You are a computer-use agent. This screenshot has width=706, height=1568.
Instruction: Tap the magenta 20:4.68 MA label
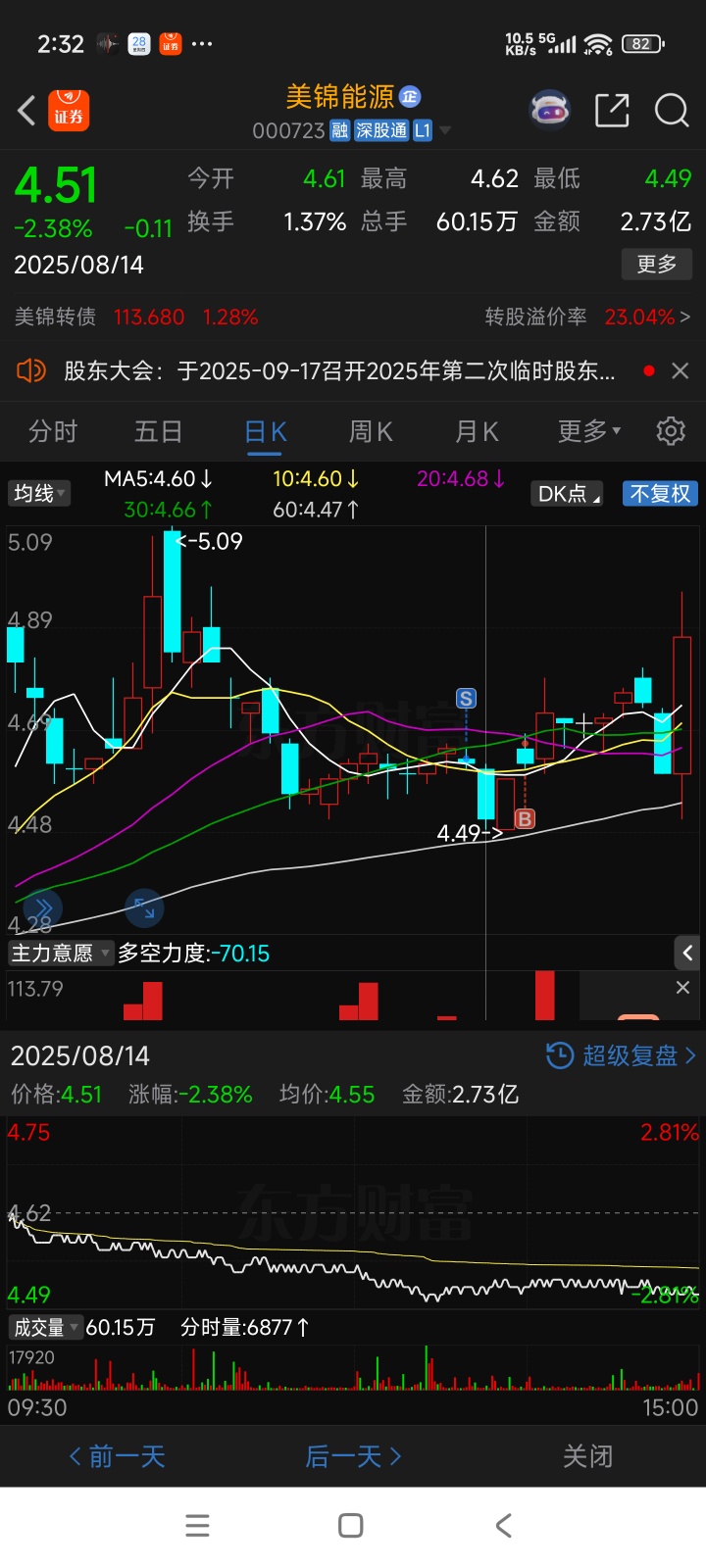pyautogui.click(x=461, y=479)
